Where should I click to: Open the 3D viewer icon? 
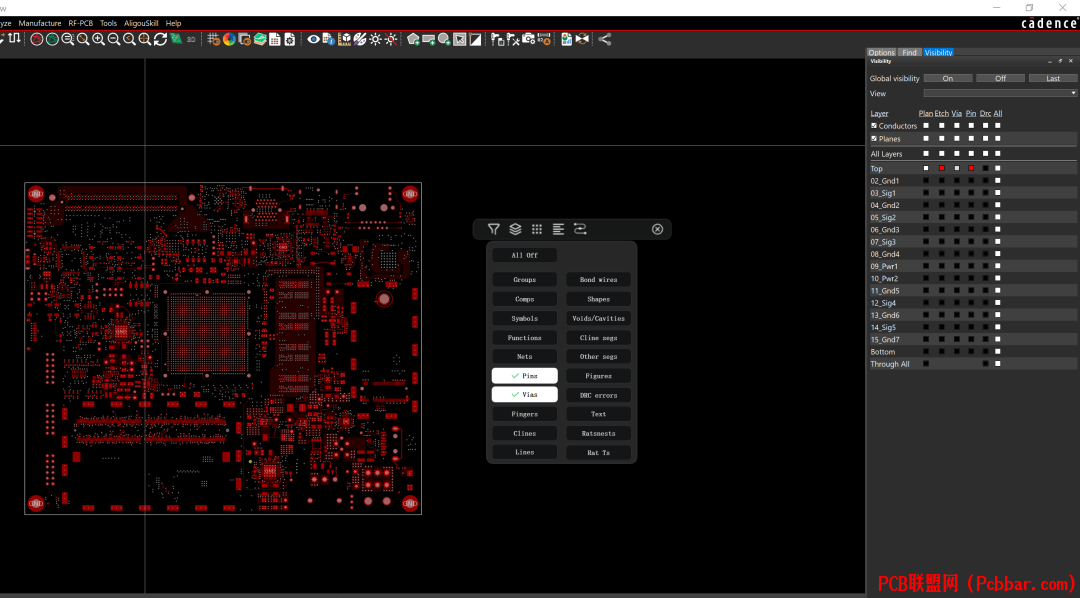191,39
